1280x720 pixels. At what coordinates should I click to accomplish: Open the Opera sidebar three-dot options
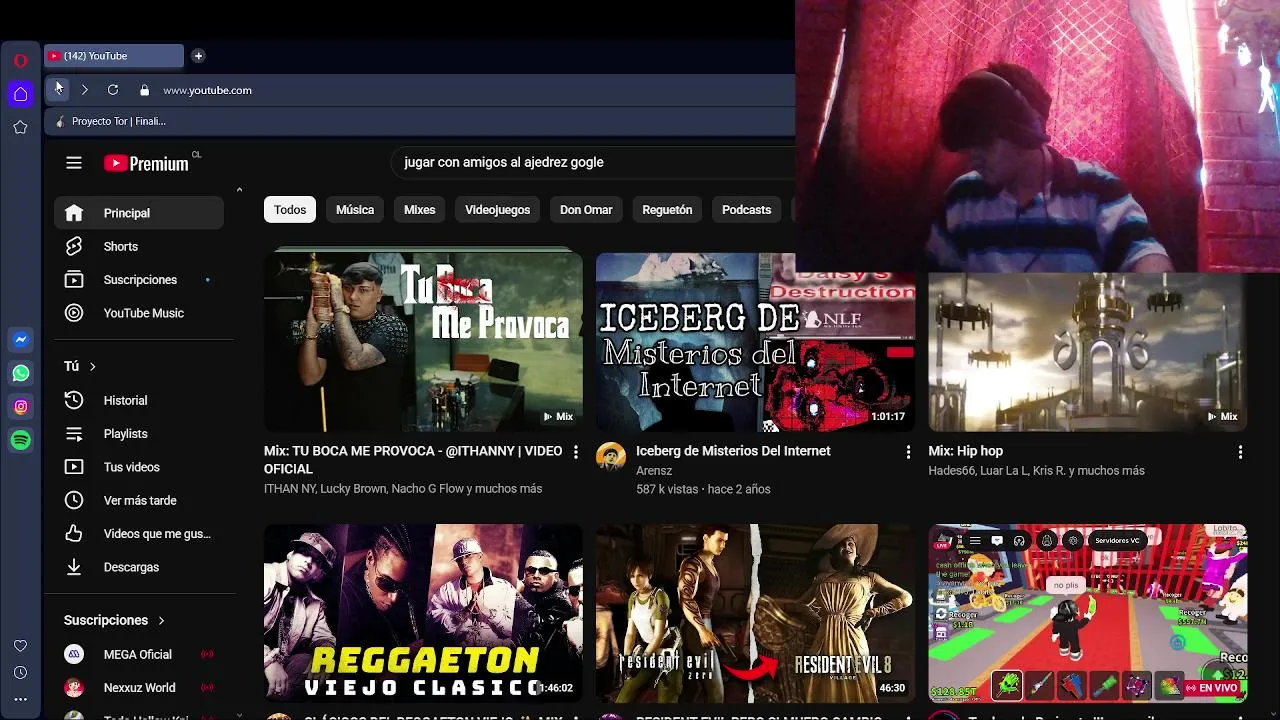tap(20, 700)
